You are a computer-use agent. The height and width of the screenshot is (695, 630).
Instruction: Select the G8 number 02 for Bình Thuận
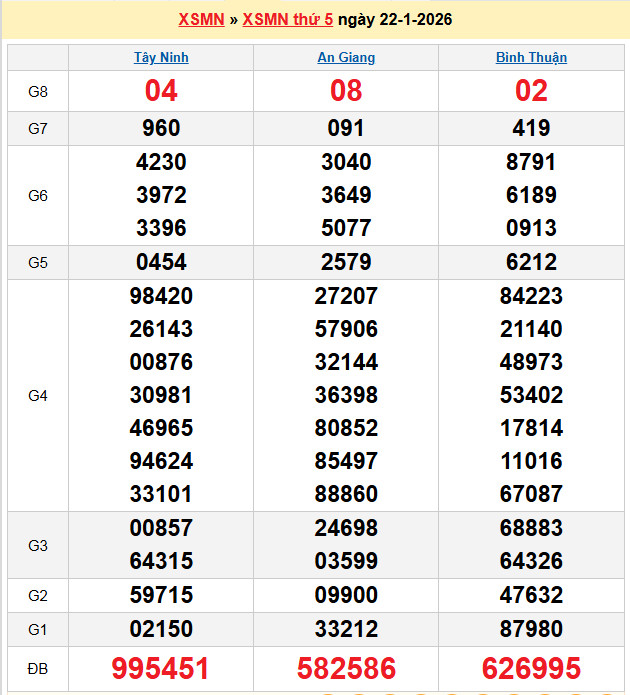pos(531,91)
